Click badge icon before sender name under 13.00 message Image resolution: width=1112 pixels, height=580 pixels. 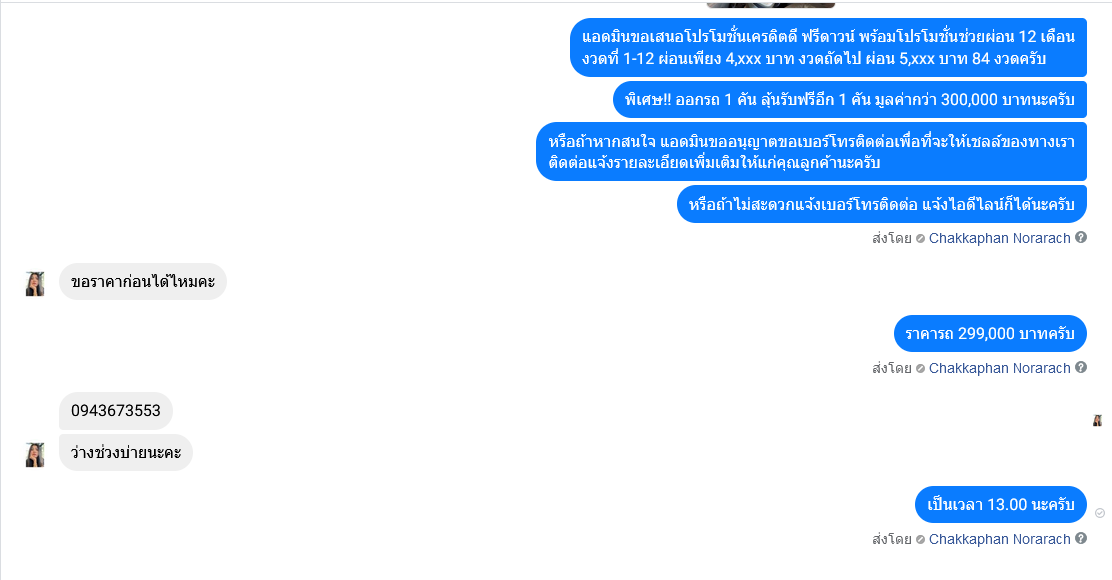pos(920,540)
